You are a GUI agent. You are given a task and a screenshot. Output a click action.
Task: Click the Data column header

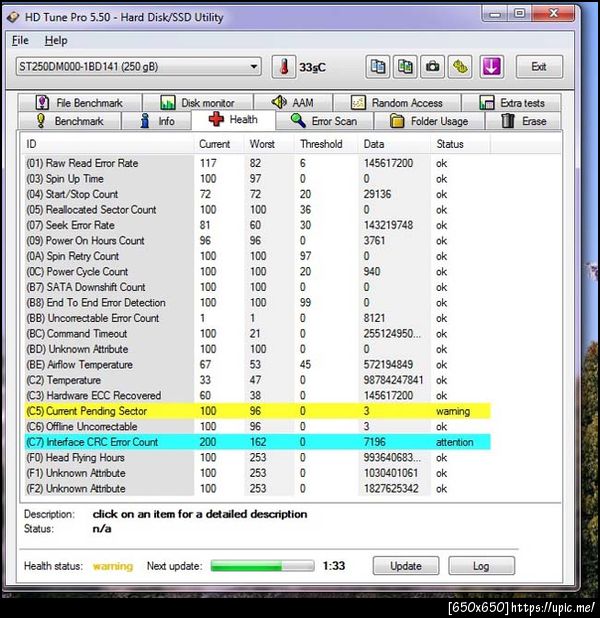click(394, 144)
